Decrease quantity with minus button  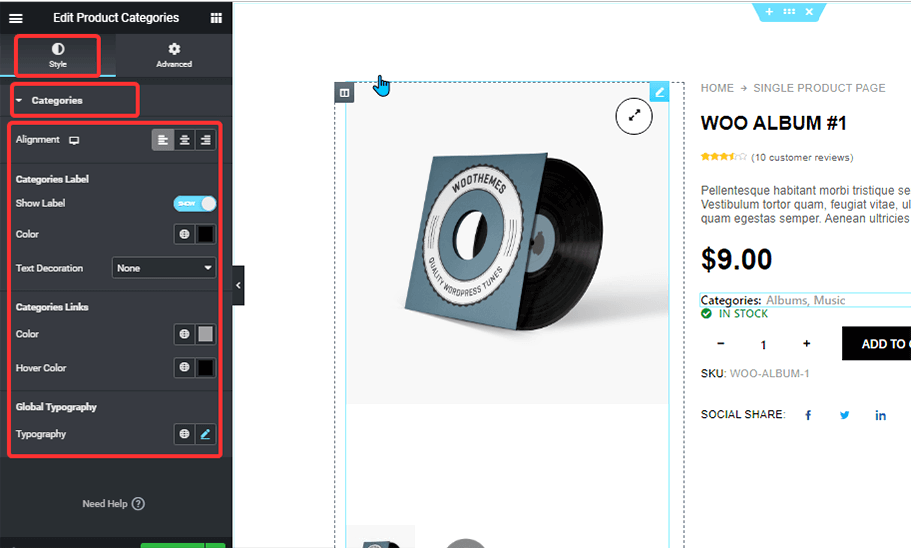(720, 343)
